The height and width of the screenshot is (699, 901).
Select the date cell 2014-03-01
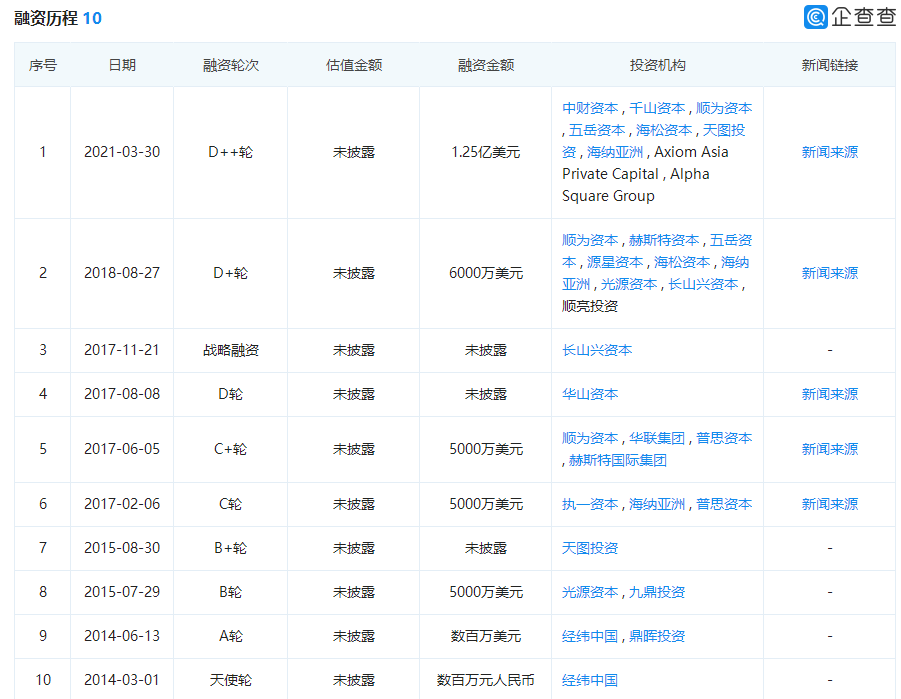122,681
